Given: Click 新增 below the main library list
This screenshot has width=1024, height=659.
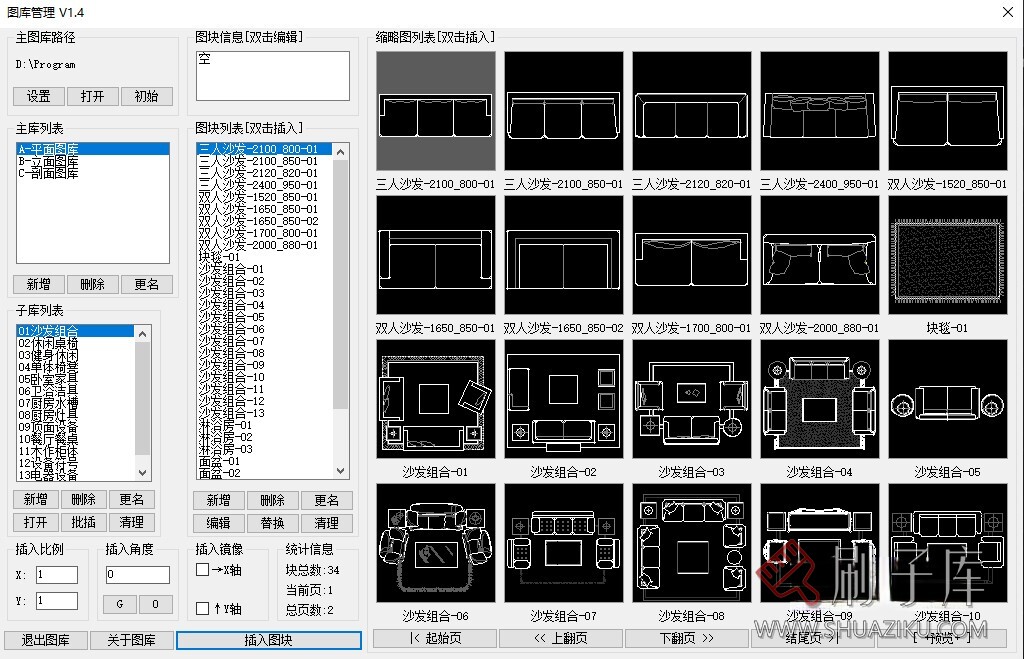Looking at the screenshot, I should (x=38, y=284).
